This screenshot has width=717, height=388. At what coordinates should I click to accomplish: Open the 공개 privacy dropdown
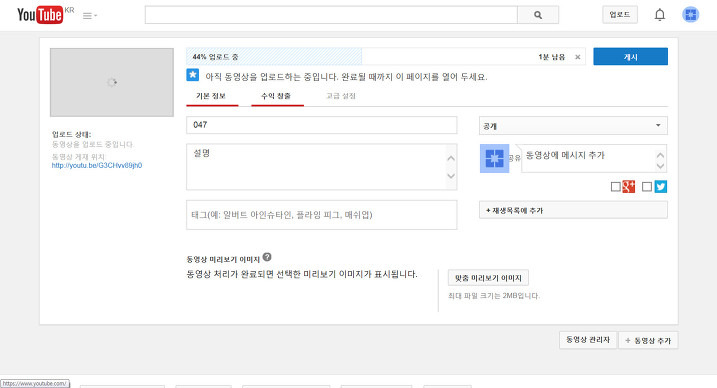coord(573,126)
